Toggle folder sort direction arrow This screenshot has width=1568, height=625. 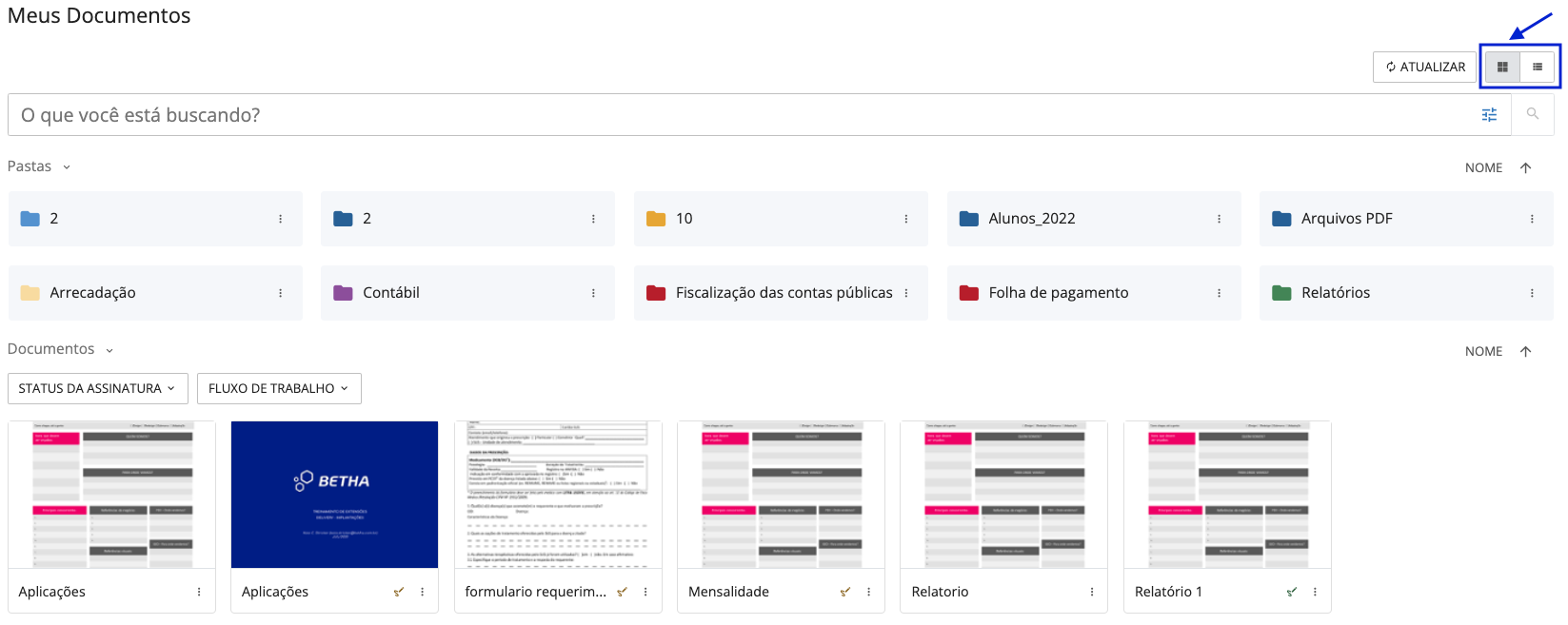1526,167
